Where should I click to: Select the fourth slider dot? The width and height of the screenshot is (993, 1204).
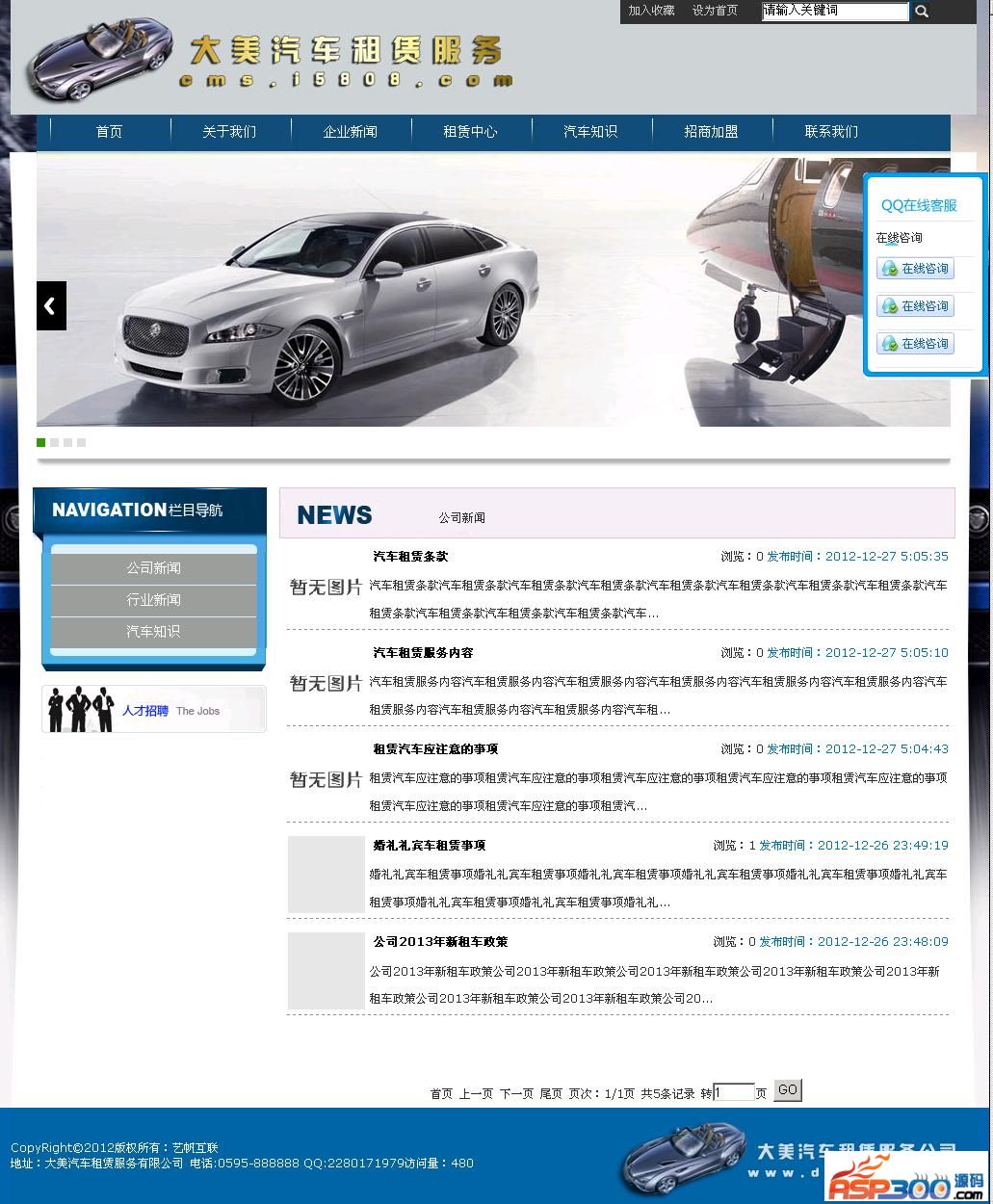click(82, 442)
